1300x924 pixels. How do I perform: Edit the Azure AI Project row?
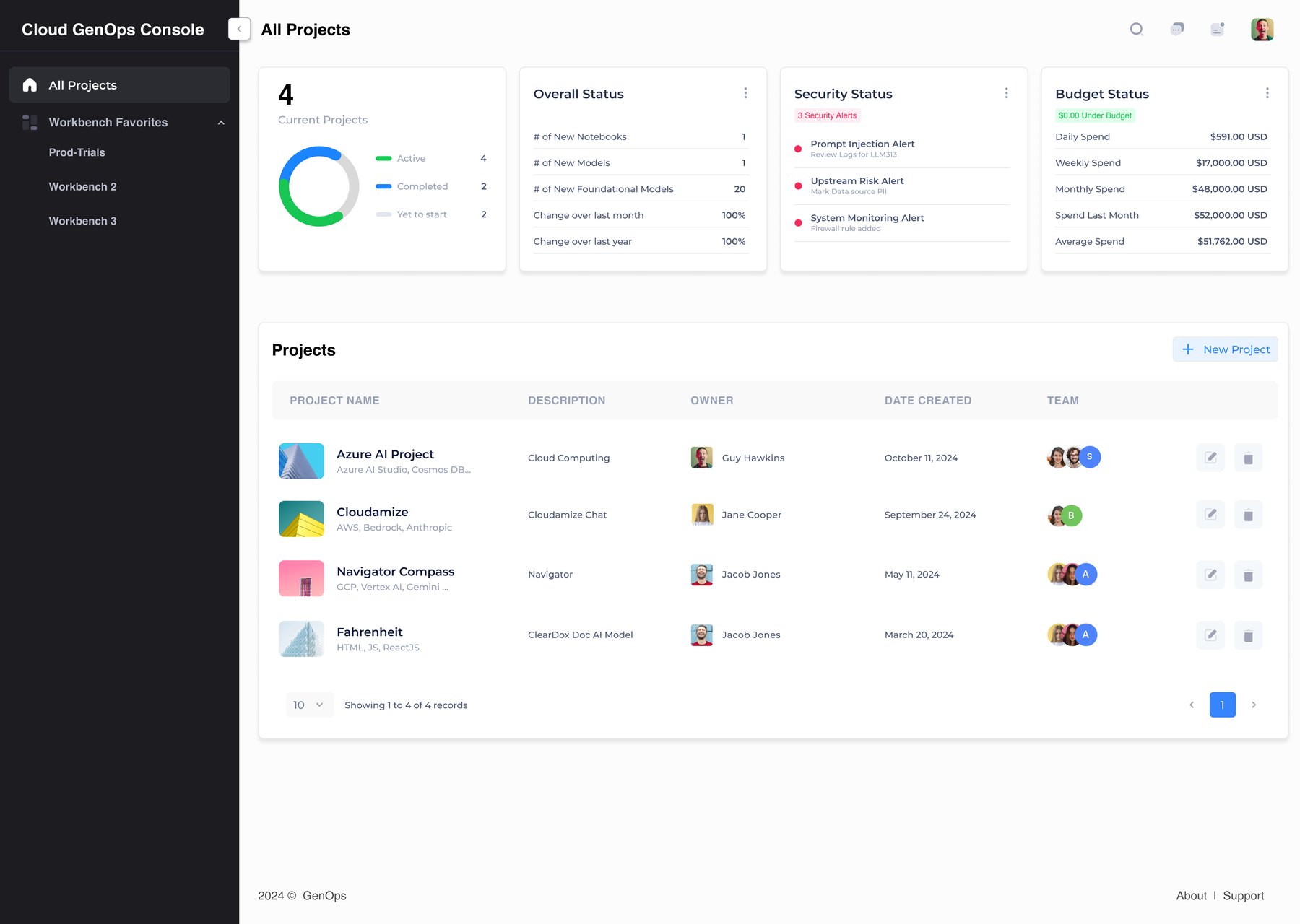(x=1210, y=458)
